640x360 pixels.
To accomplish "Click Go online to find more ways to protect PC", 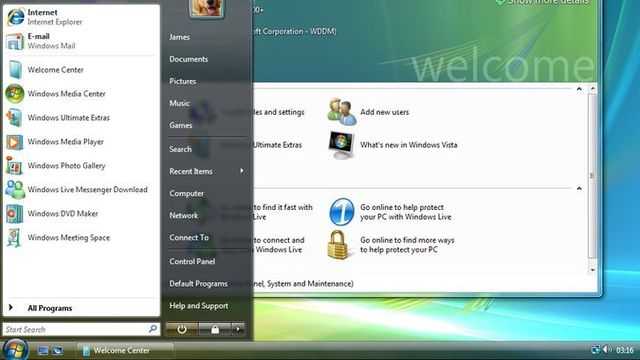I will pos(407,245).
